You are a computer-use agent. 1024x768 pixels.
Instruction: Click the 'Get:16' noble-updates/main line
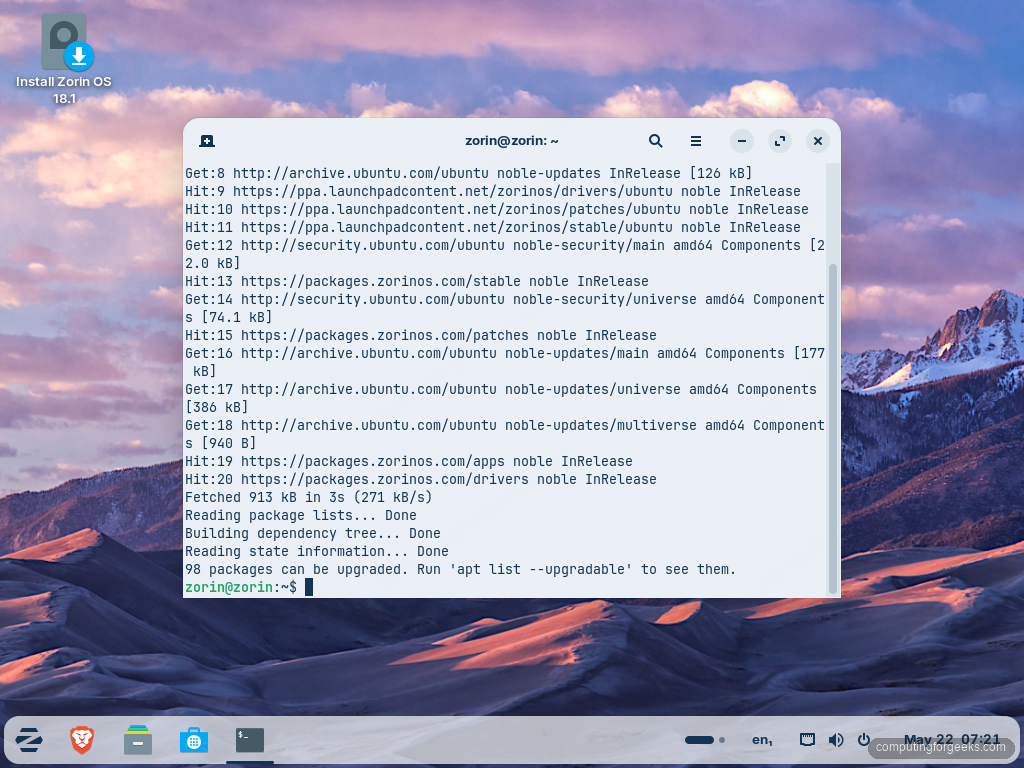pyautogui.click(x=505, y=362)
